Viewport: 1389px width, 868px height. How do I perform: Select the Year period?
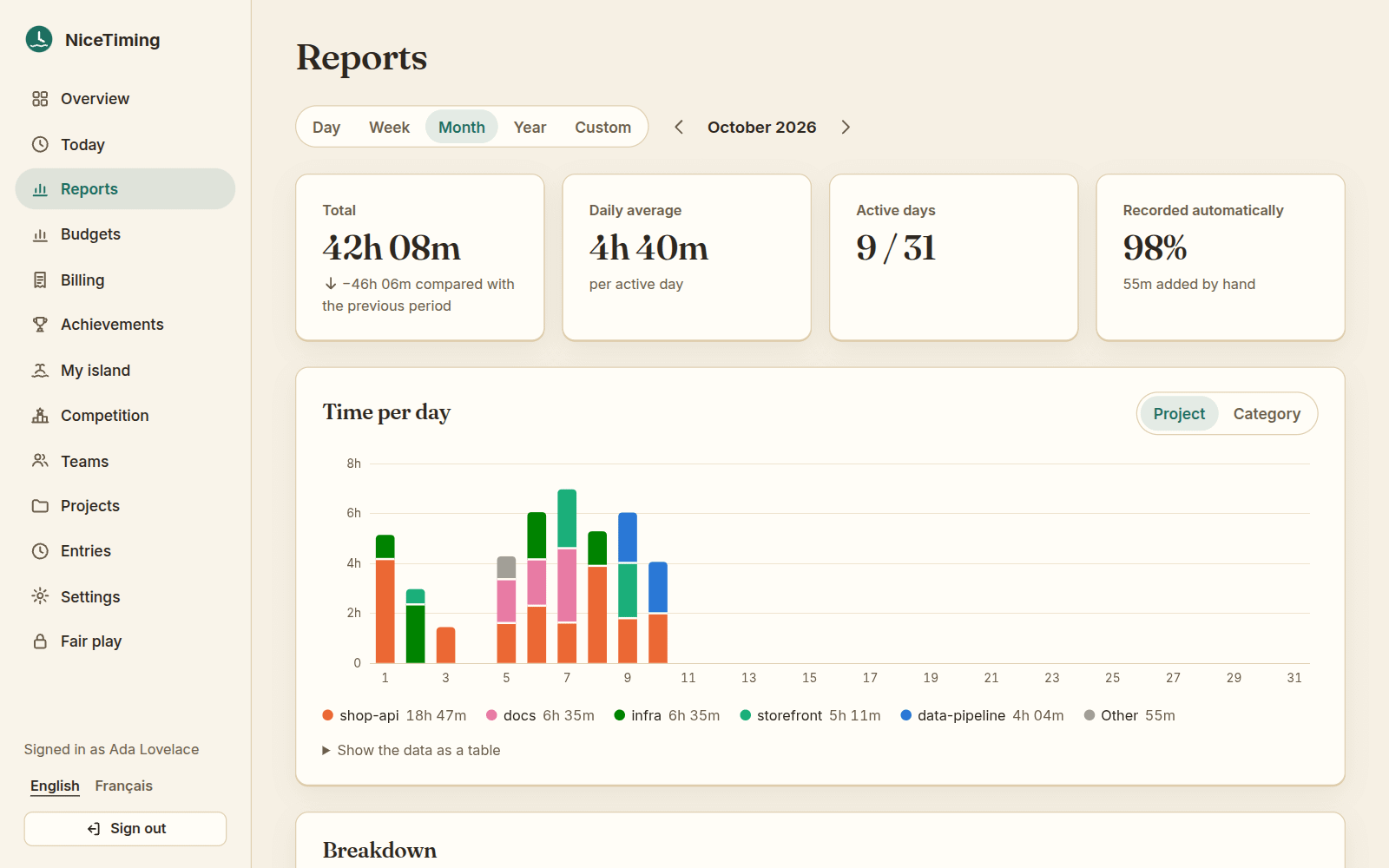pyautogui.click(x=530, y=127)
